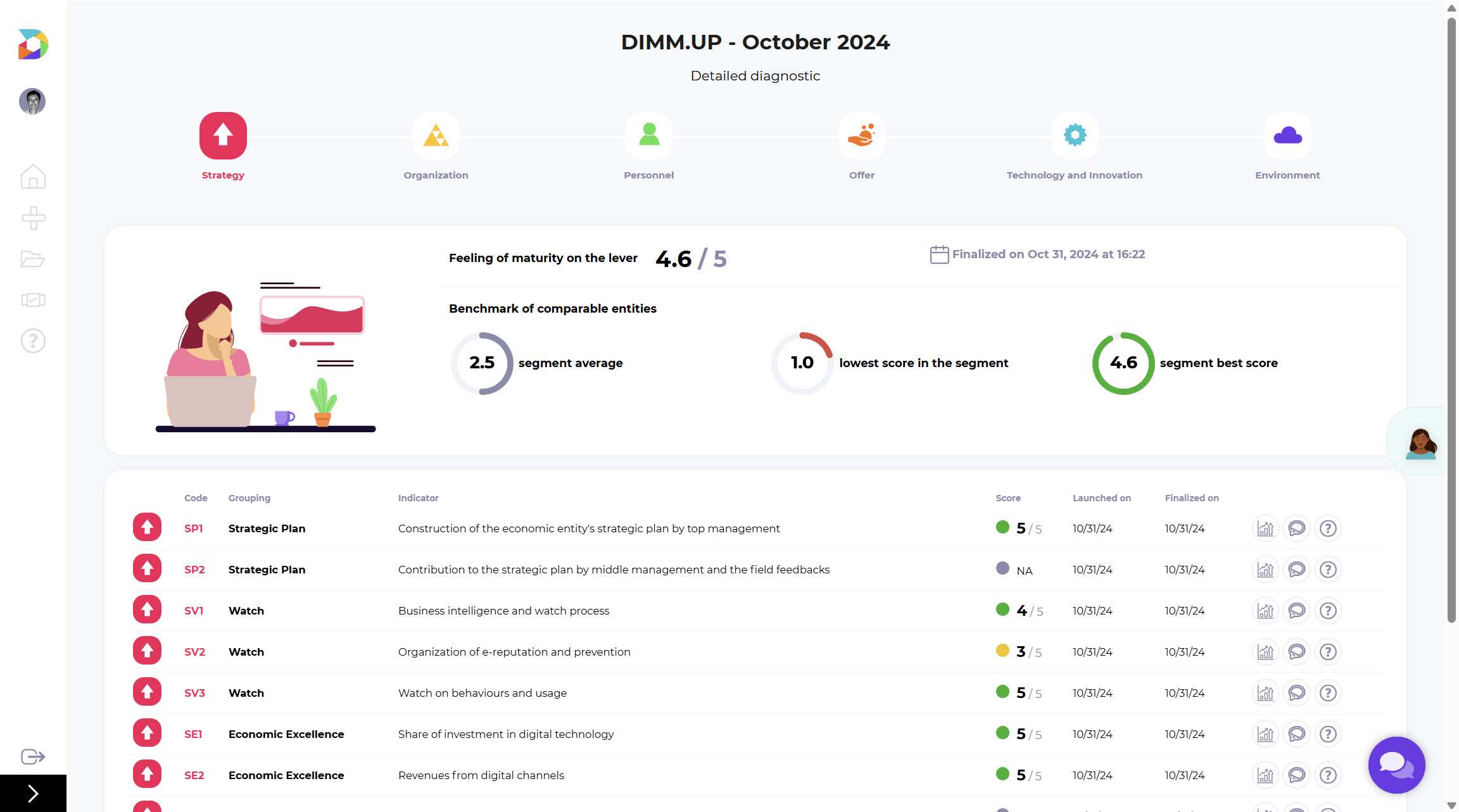Click the segment average 2.5 gauge
The height and width of the screenshot is (812, 1459).
point(482,363)
